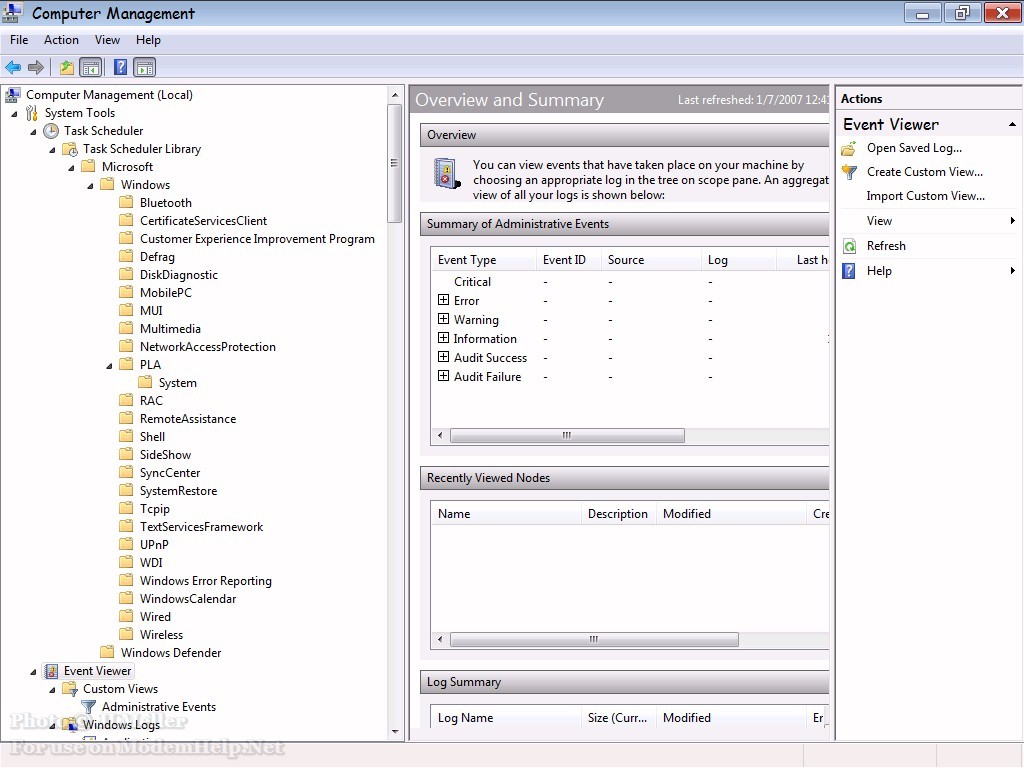This screenshot has height=768, width=1024.
Task: Click Import Custom View... action
Action: click(x=925, y=196)
